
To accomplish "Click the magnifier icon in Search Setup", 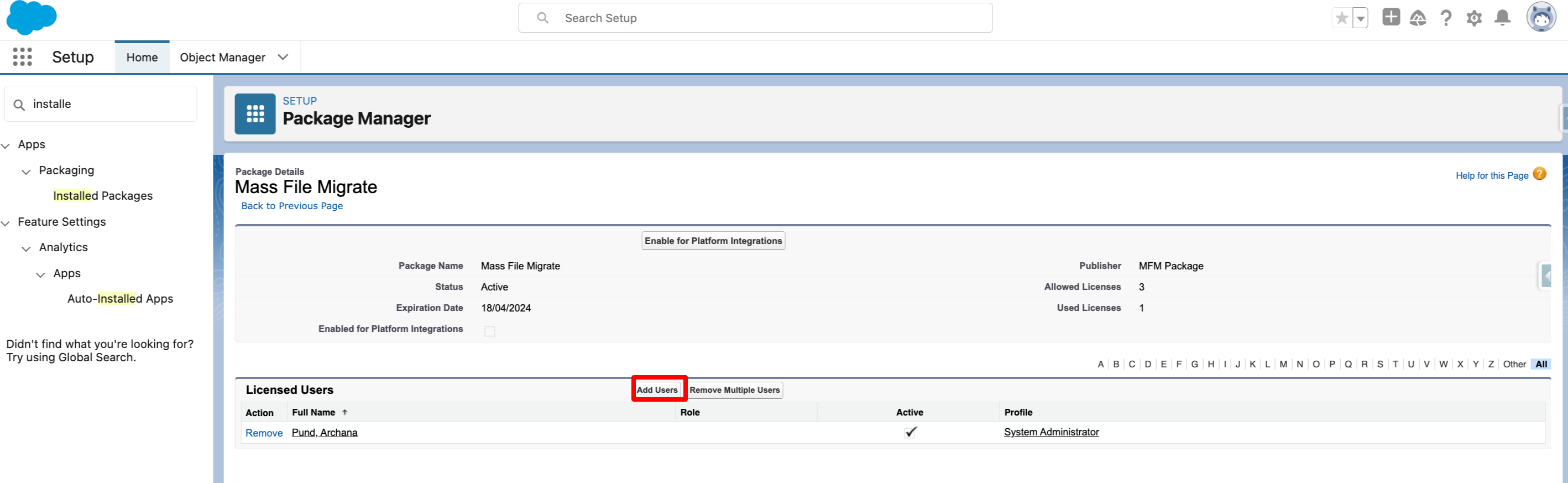I will 542,18.
